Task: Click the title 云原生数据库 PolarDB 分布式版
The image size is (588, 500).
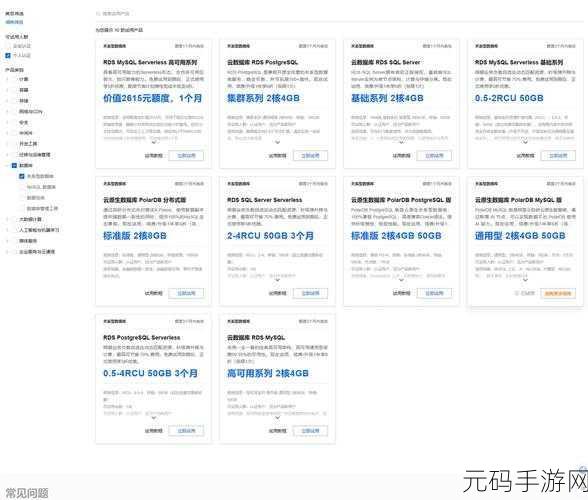Action: (145, 200)
